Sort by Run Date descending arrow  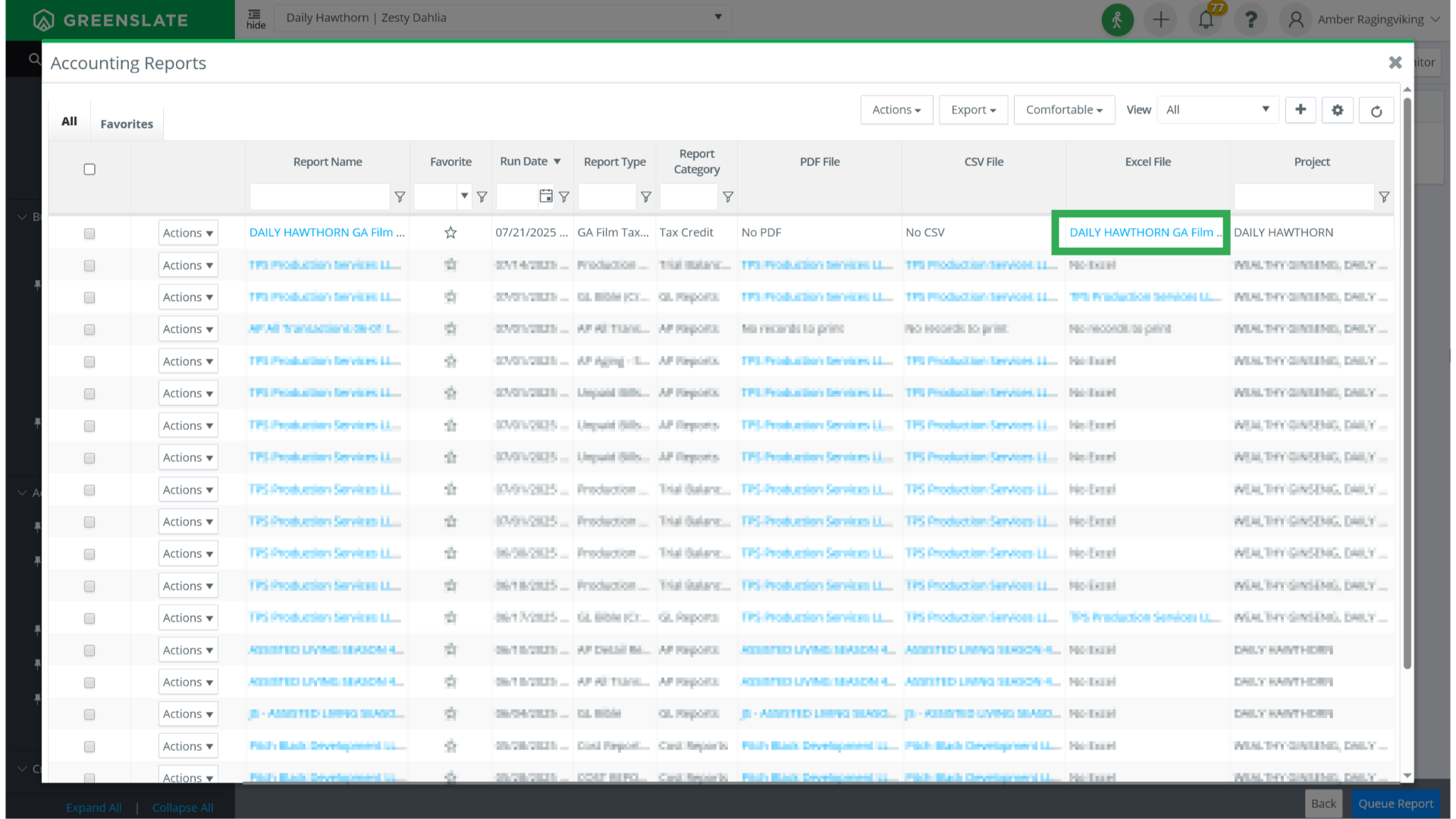point(557,162)
